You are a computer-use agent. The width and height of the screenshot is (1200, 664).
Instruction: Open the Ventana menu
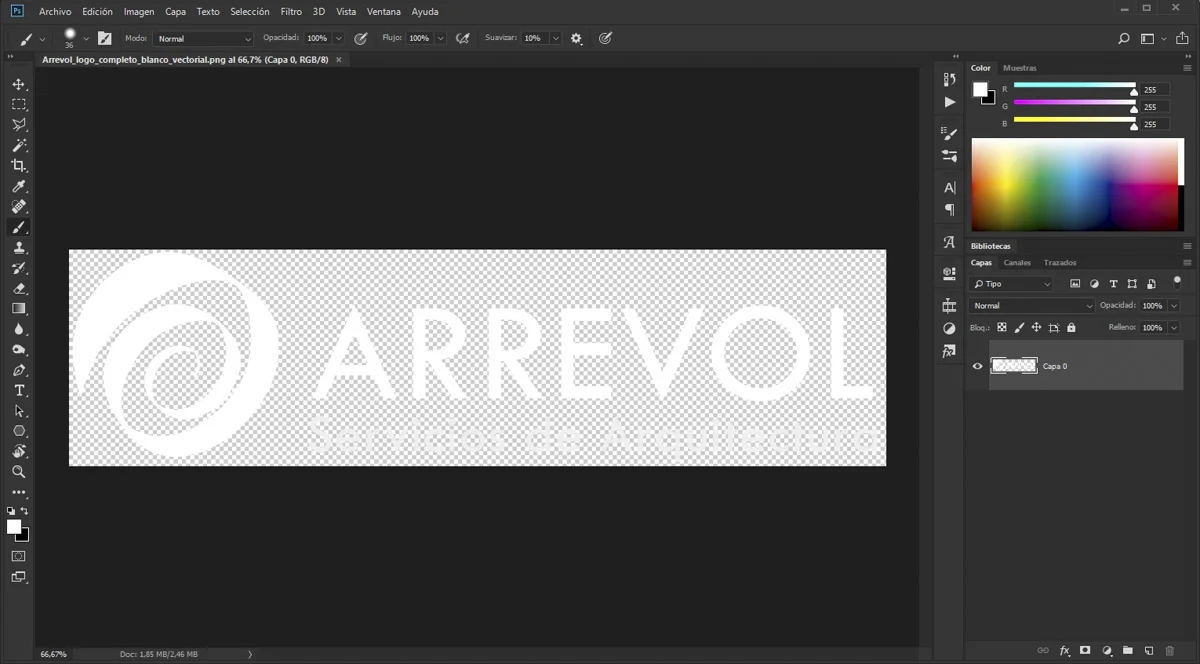384,12
